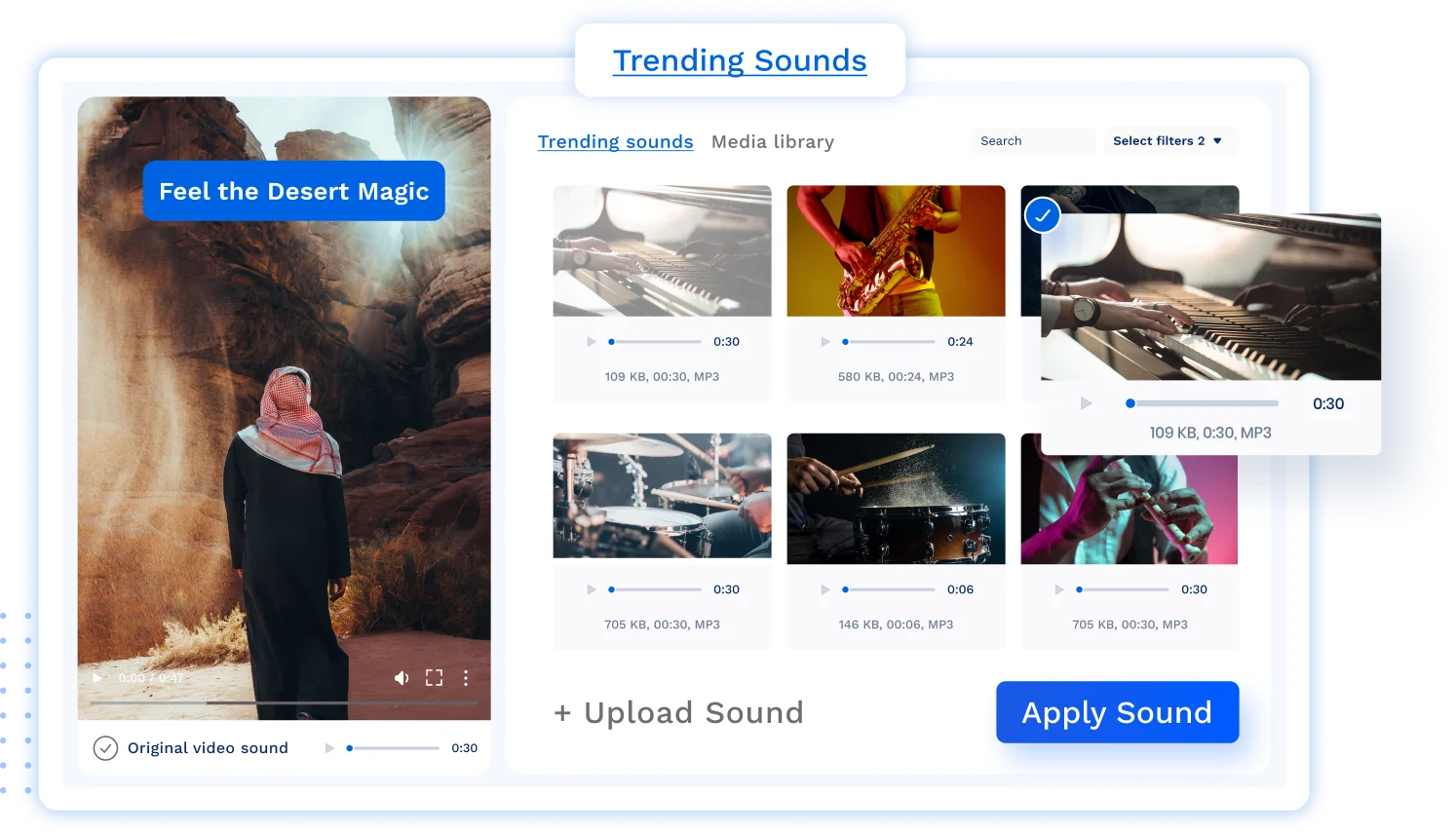Open the Select filters dropdown

(x=1169, y=140)
